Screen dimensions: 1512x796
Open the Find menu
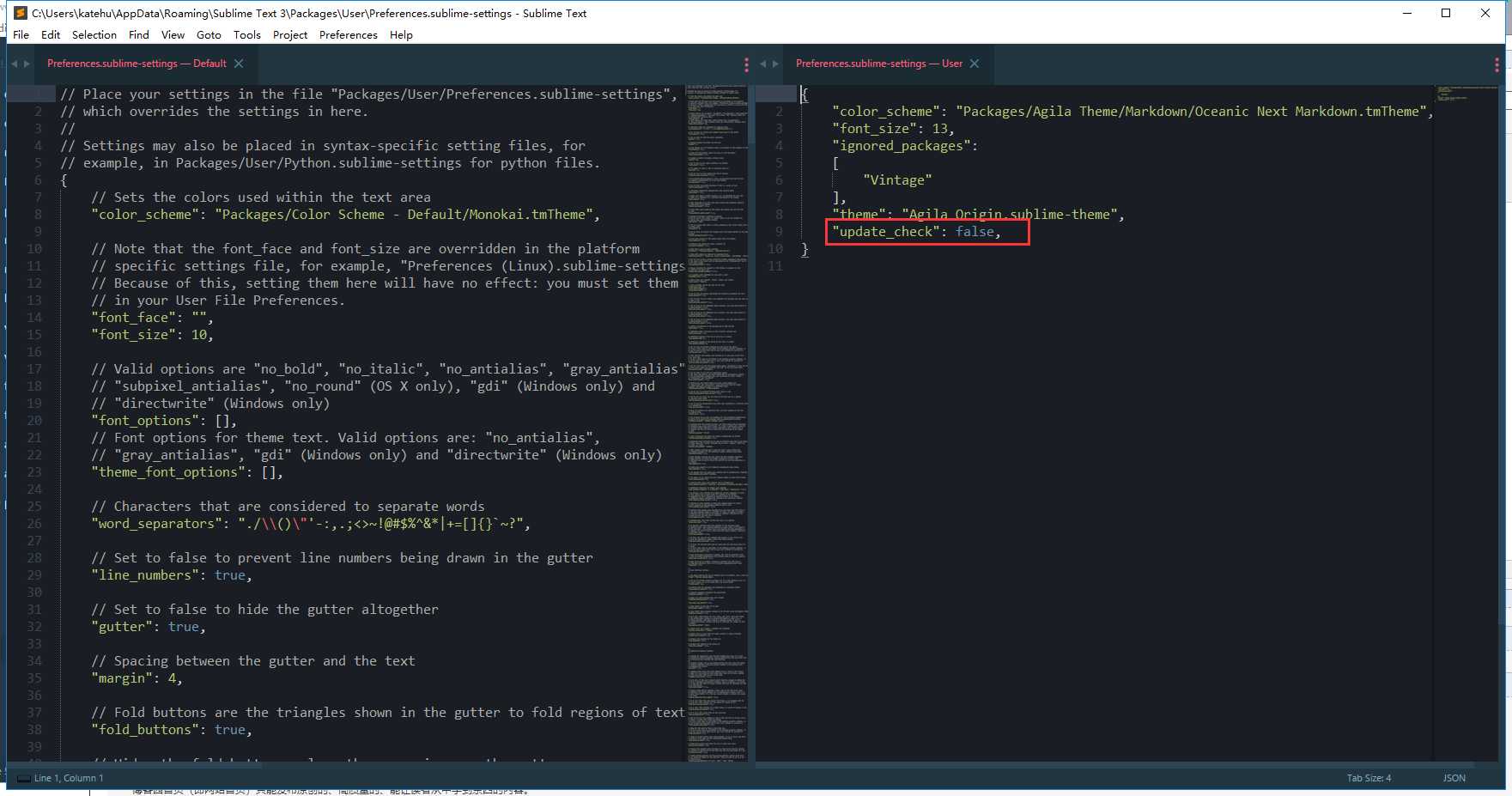coord(139,35)
